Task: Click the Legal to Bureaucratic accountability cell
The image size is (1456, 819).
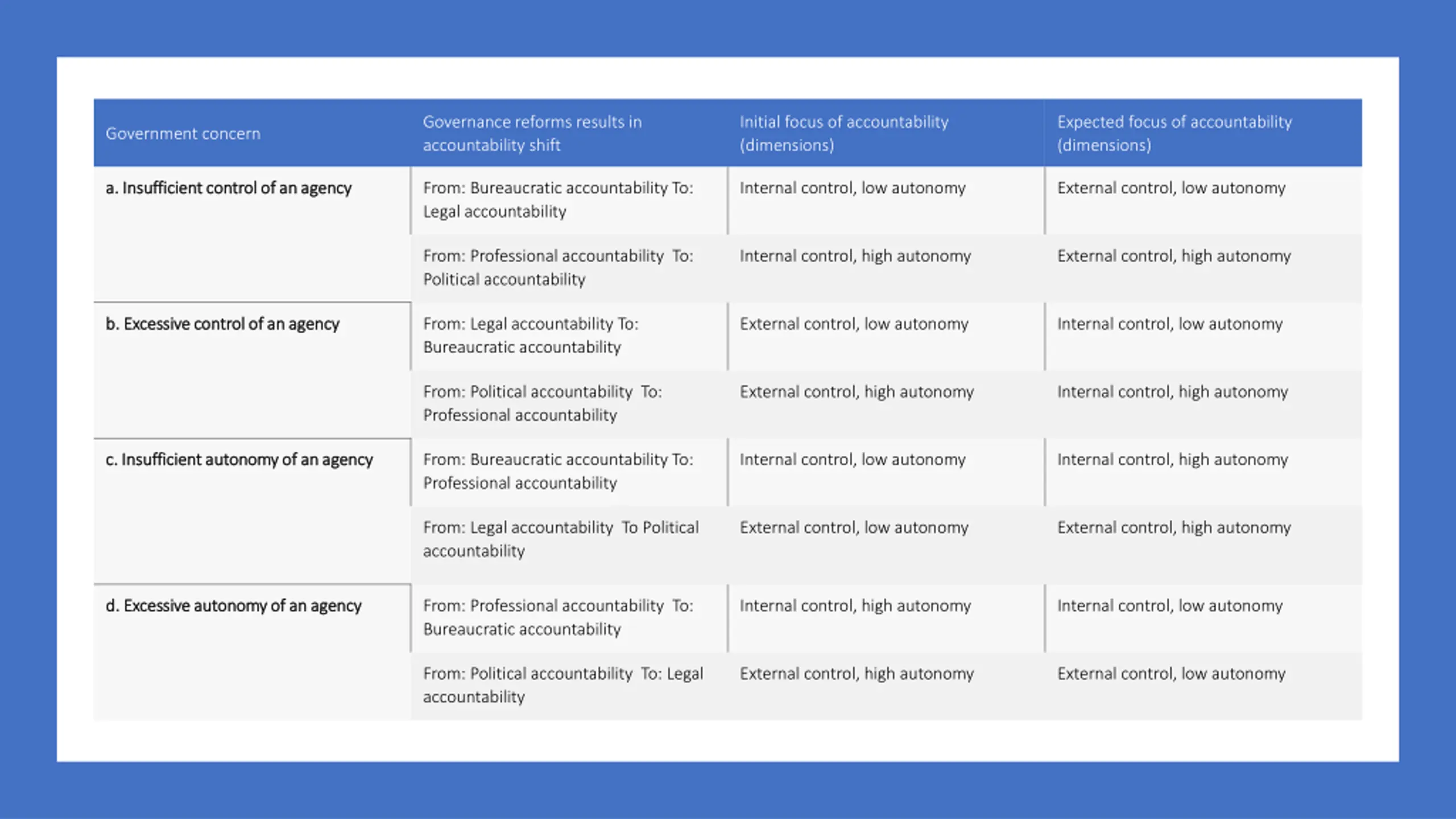Action: pyautogui.click(x=531, y=336)
